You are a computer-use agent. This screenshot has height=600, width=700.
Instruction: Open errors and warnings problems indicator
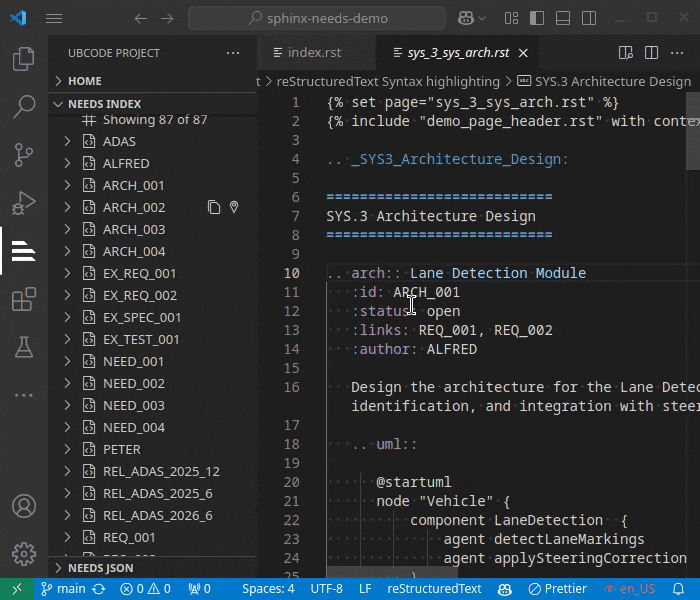145,589
